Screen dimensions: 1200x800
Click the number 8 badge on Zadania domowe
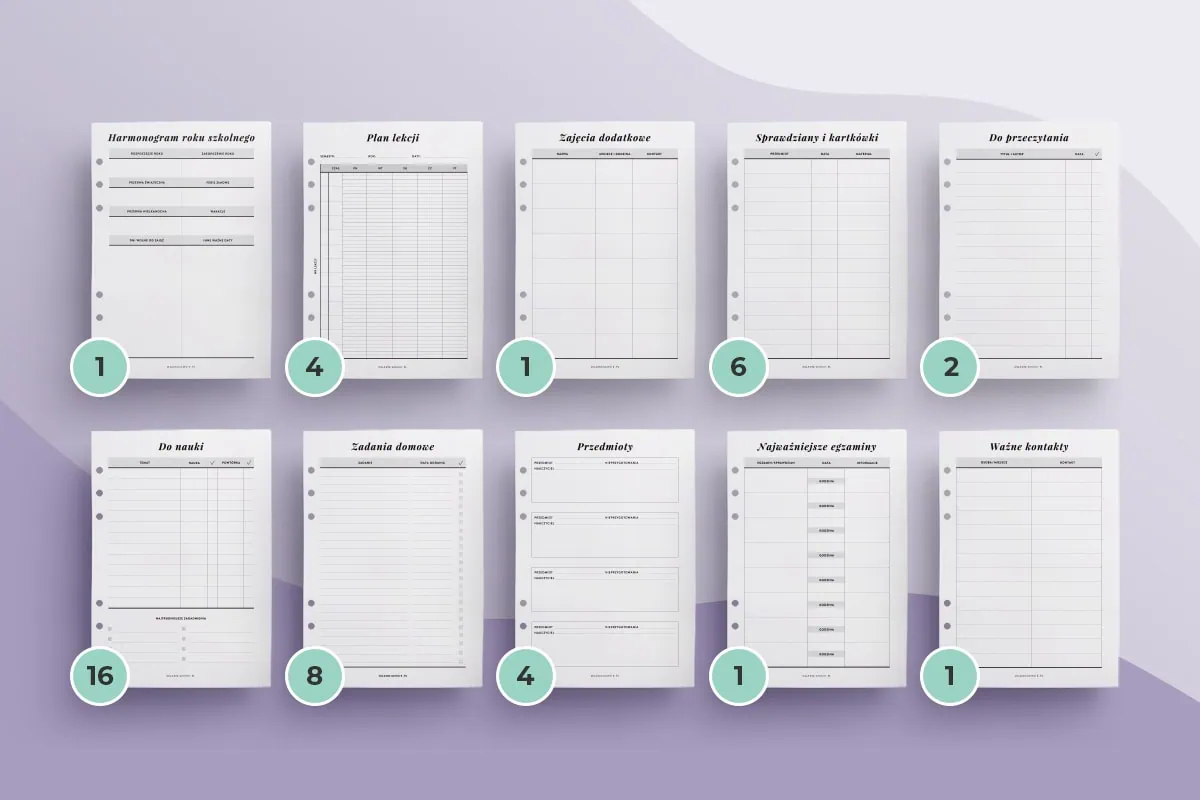click(x=314, y=675)
